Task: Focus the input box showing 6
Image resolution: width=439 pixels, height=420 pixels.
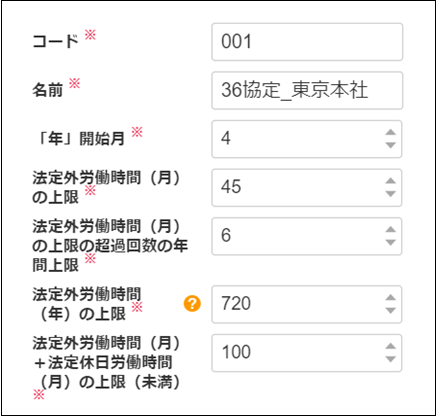Action: (307, 236)
